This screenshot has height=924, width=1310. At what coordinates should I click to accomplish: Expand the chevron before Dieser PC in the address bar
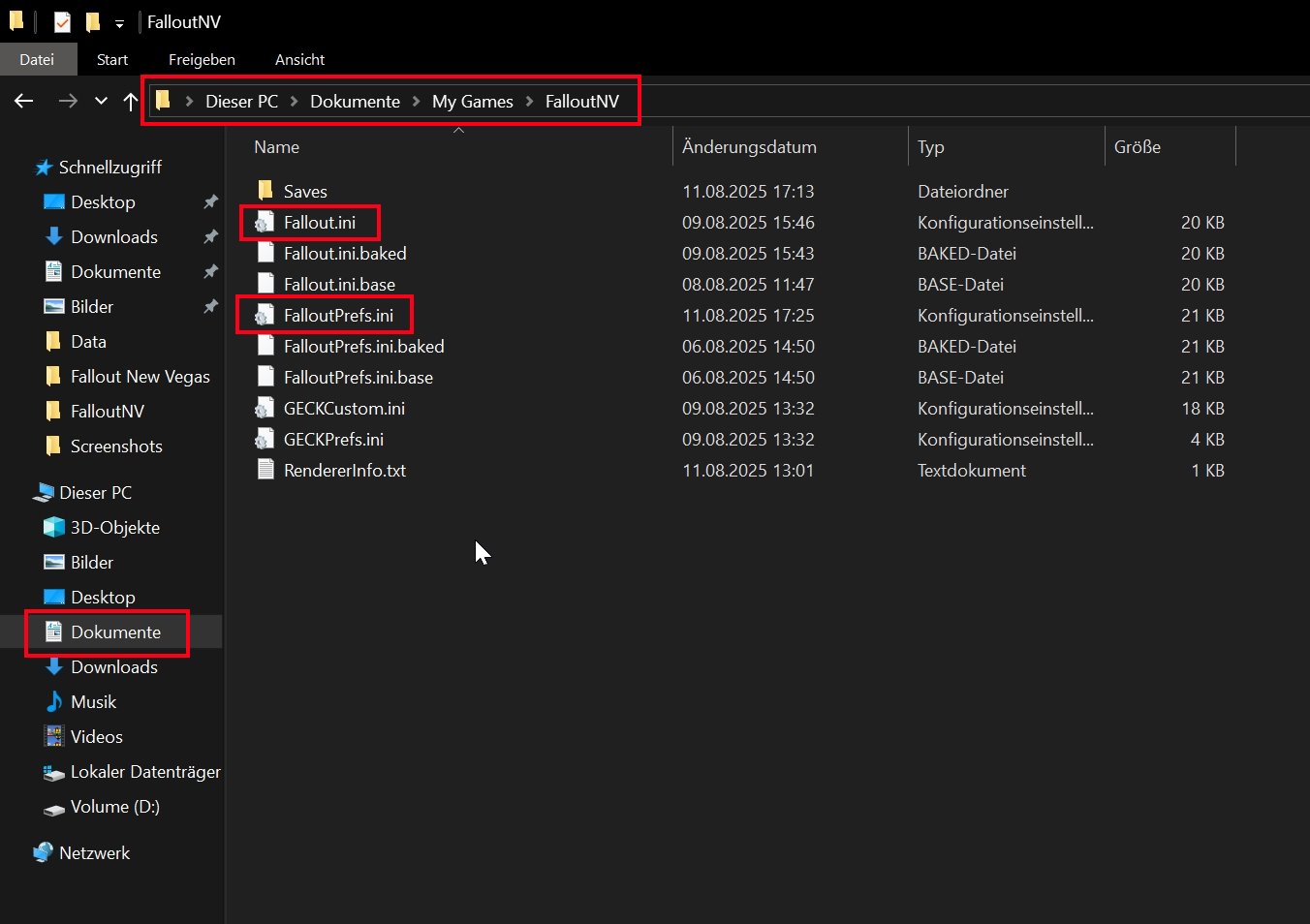point(189,102)
